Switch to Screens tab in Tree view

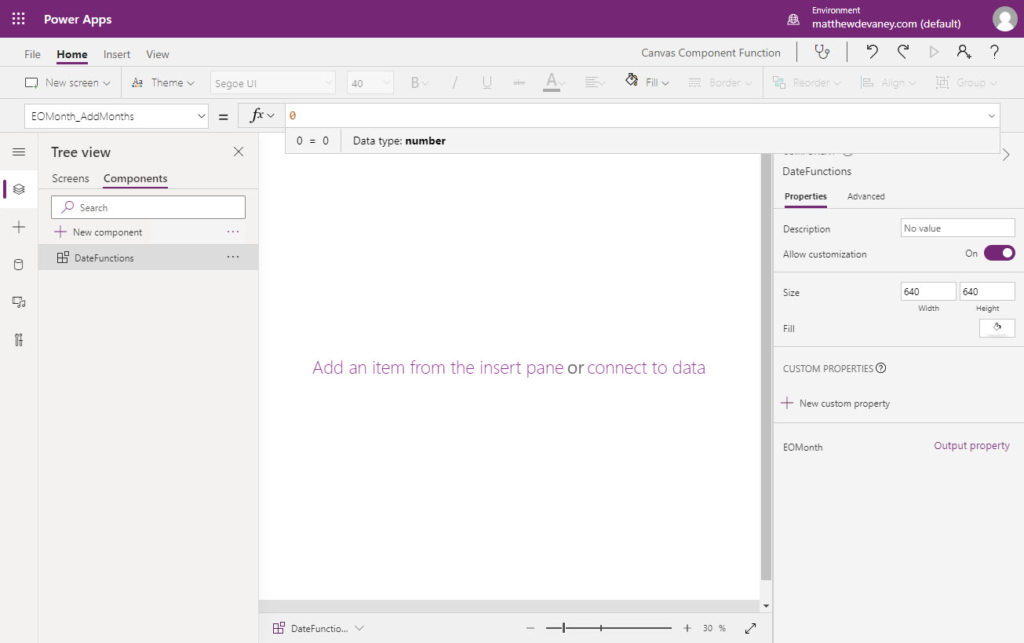pos(71,178)
